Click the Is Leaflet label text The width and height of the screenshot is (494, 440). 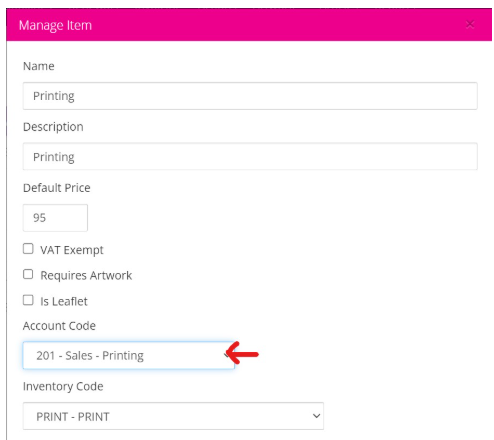pyautogui.click(x=64, y=301)
